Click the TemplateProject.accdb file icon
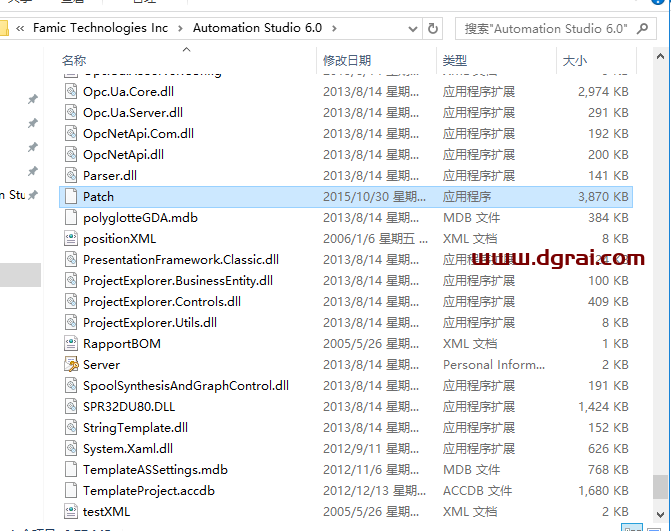 (x=71, y=490)
